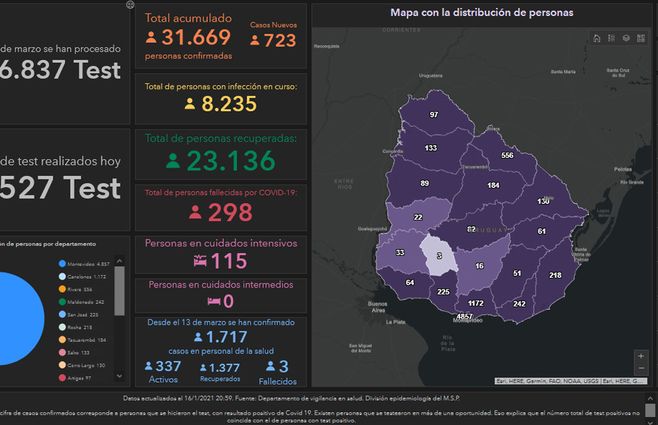
Task: Zoom in on the map
Action: click(x=640, y=355)
